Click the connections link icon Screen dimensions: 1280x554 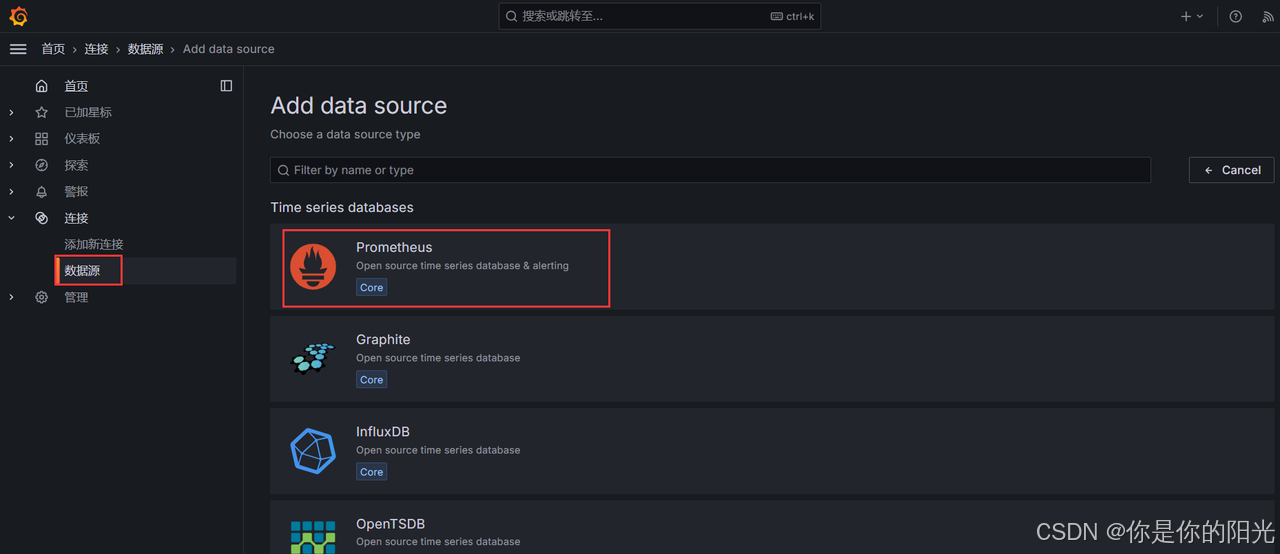(x=41, y=218)
